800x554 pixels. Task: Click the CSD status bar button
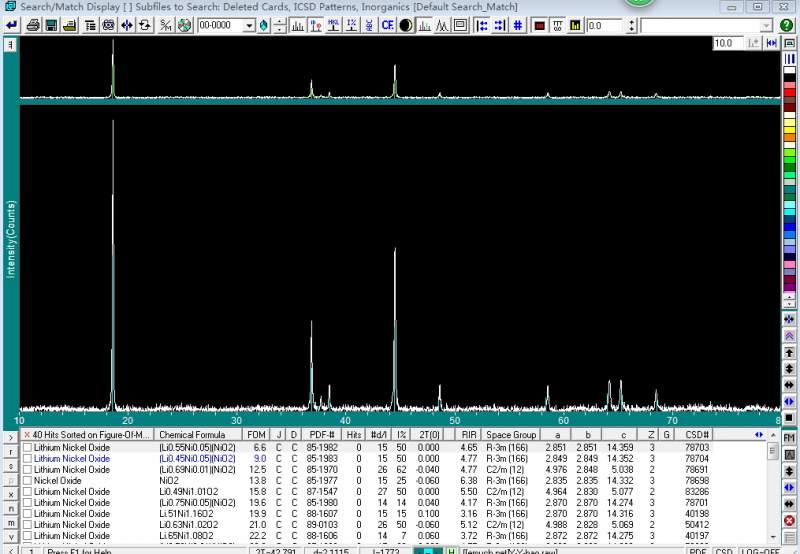[x=724, y=551]
